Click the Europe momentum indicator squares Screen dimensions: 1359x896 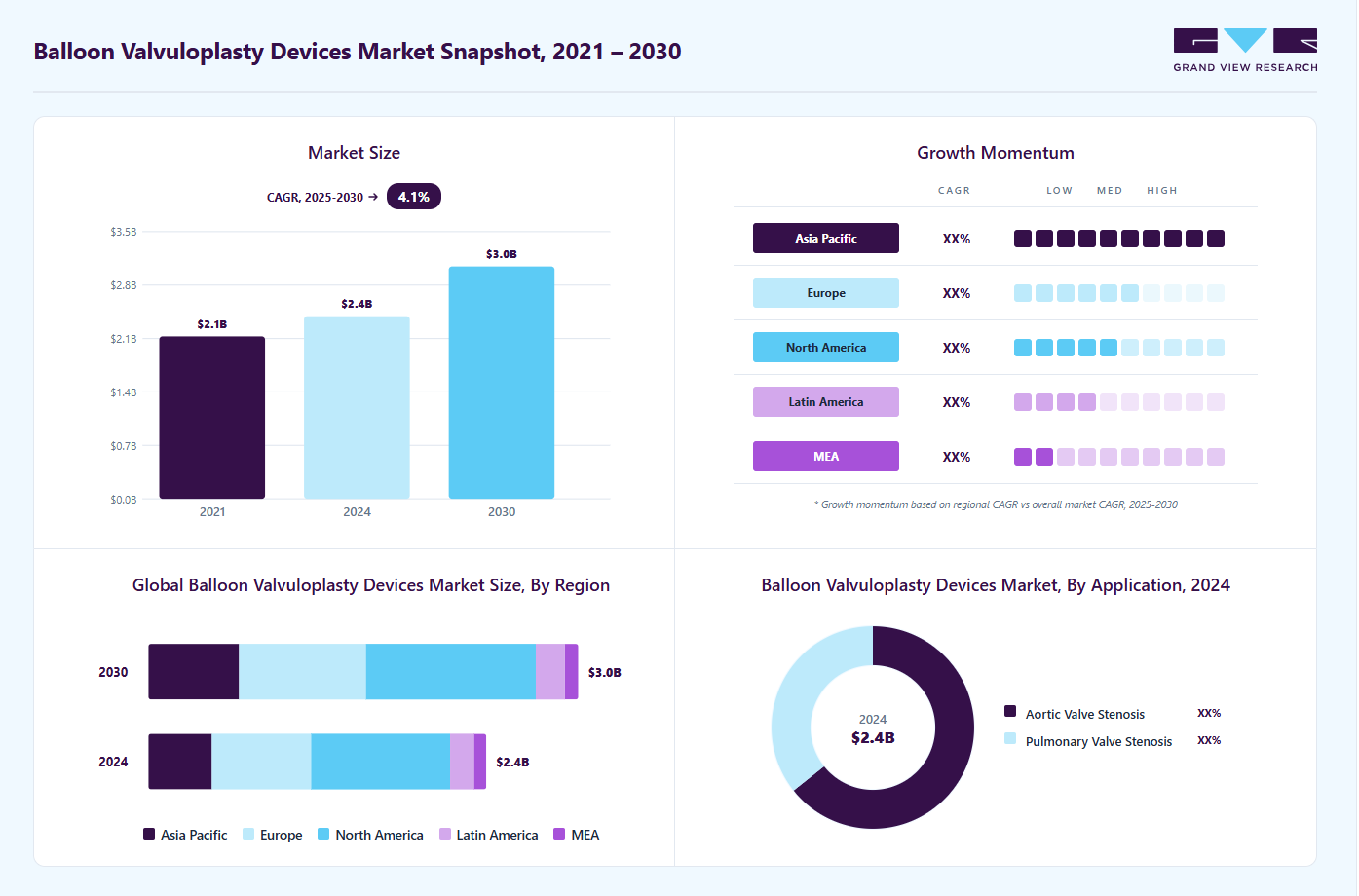(x=1119, y=293)
